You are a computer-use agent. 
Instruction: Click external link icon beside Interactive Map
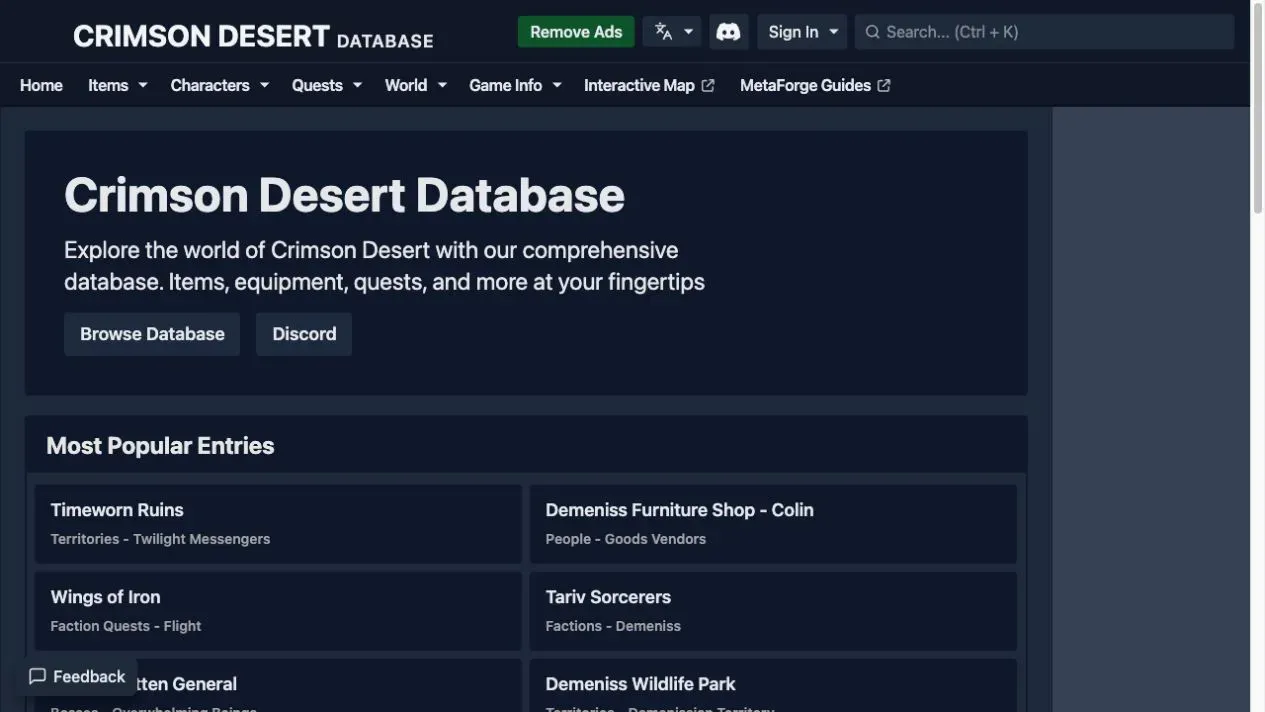click(x=708, y=86)
